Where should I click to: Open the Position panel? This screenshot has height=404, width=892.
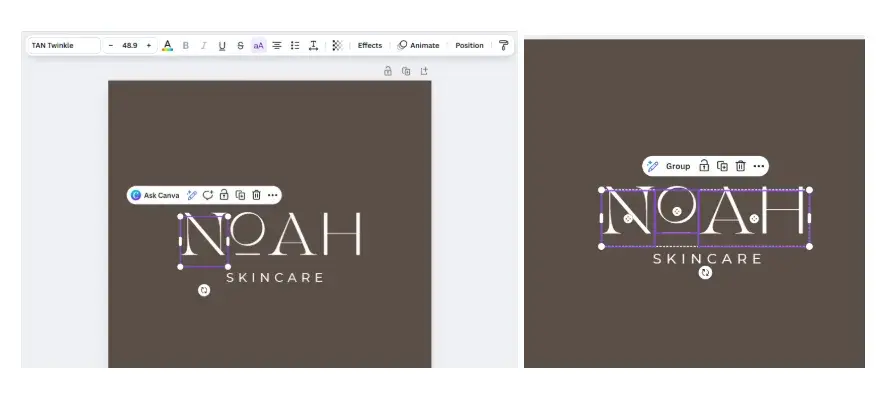[469, 46]
